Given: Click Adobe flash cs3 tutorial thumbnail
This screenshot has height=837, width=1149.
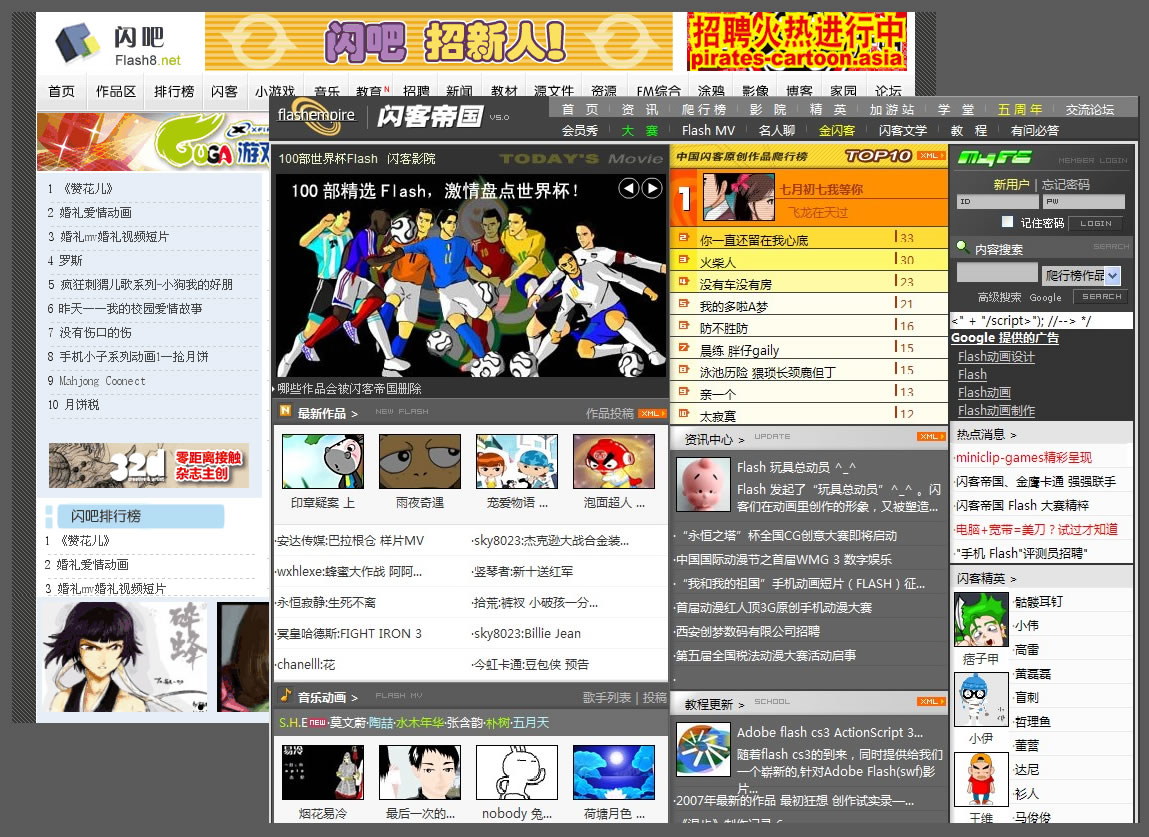Looking at the screenshot, I should tap(703, 750).
